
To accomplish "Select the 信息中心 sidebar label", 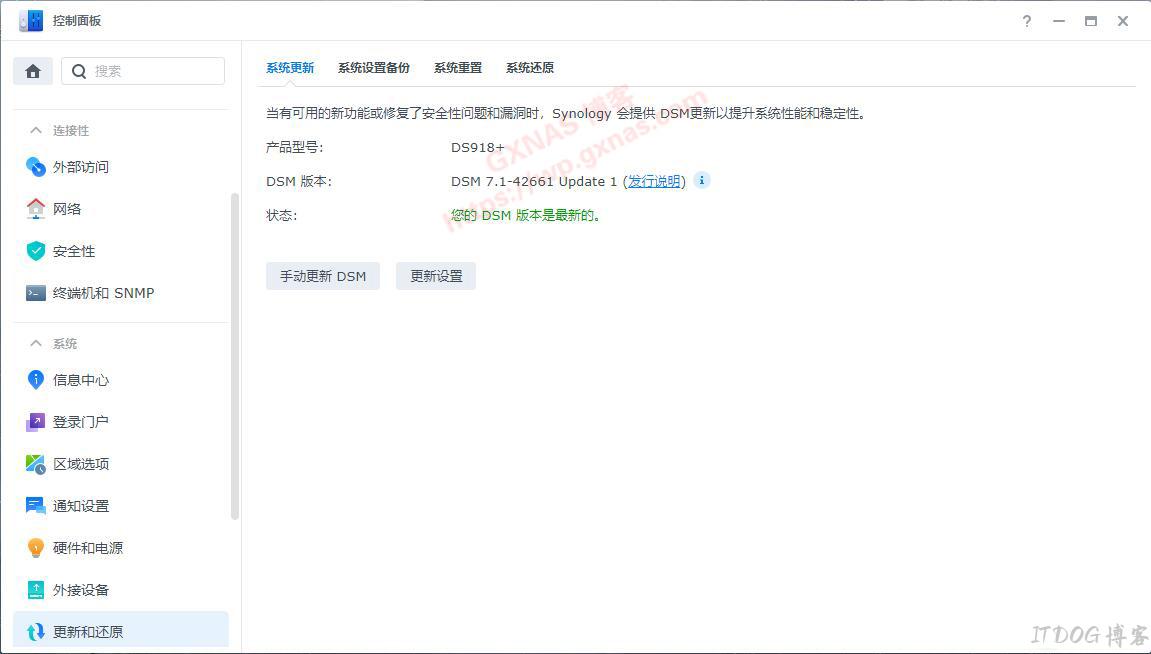I will pos(81,380).
